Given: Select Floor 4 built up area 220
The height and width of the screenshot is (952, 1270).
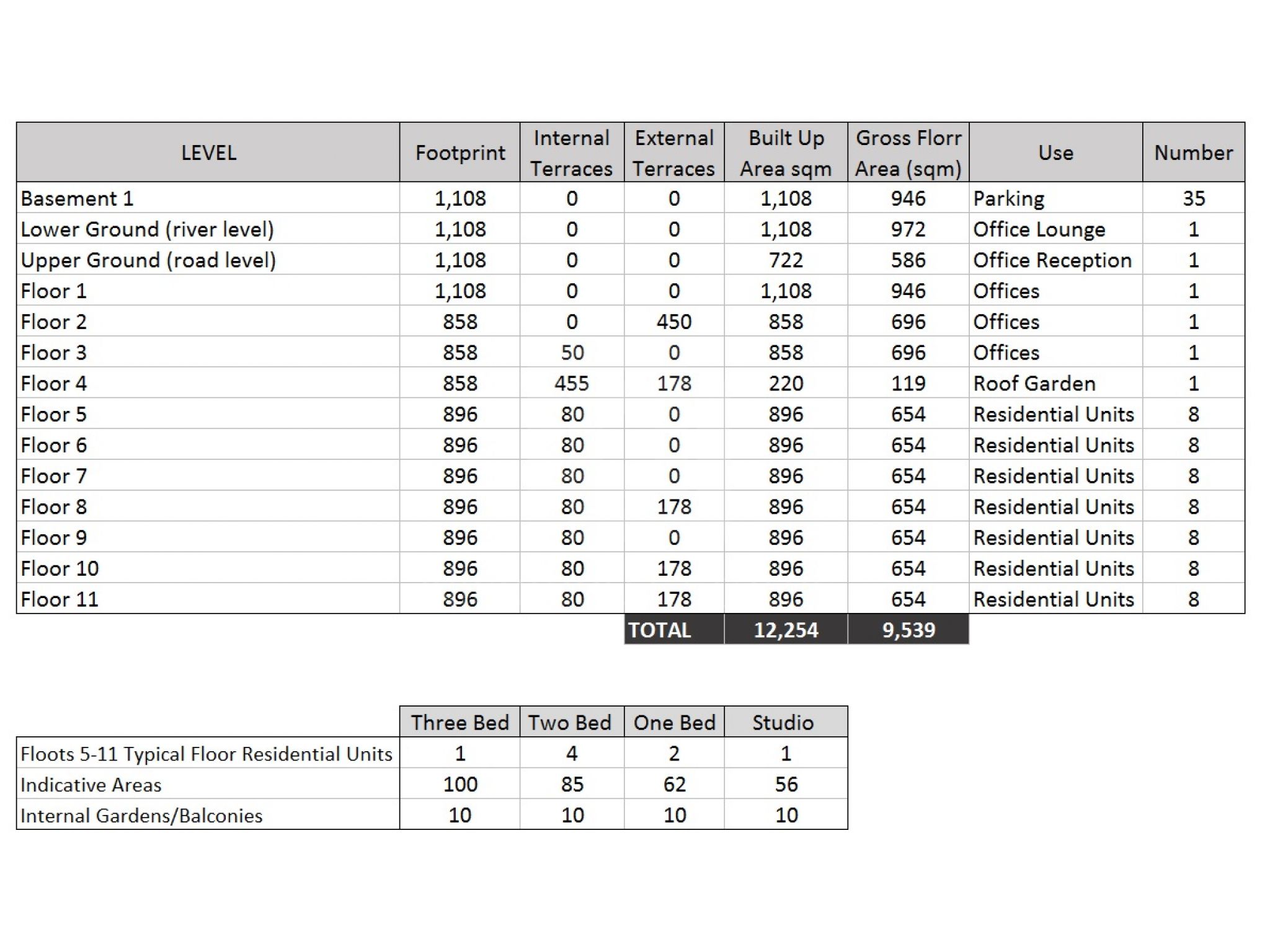Looking at the screenshot, I should point(786,383).
